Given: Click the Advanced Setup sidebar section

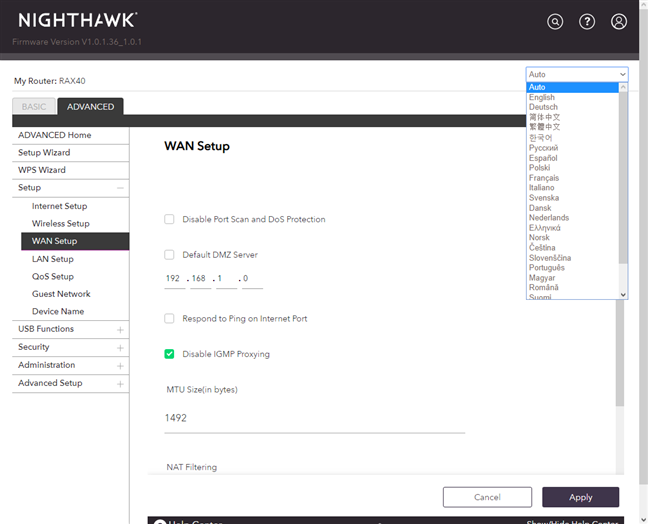Looking at the screenshot, I should 71,383.
